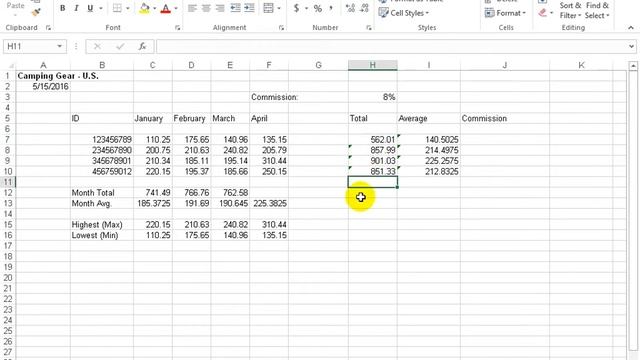
Task: Click Format Painter brush
Action: pyautogui.click(x=36, y=12)
